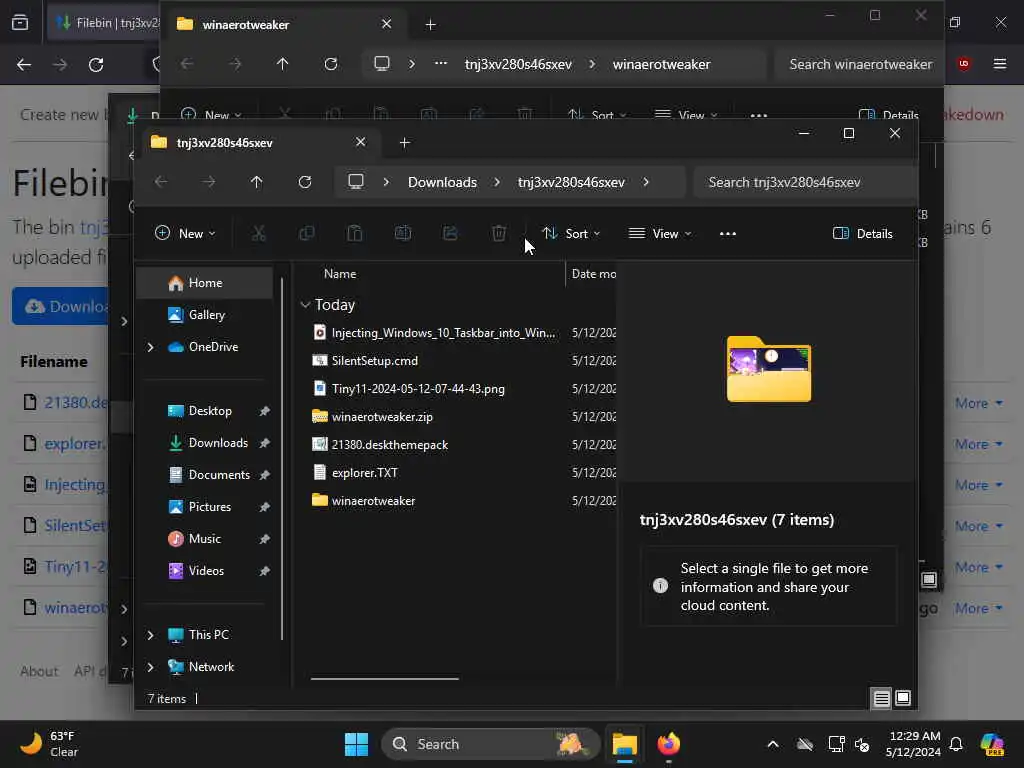
Task: Select Gallery in navigation pane
Action: (x=206, y=315)
